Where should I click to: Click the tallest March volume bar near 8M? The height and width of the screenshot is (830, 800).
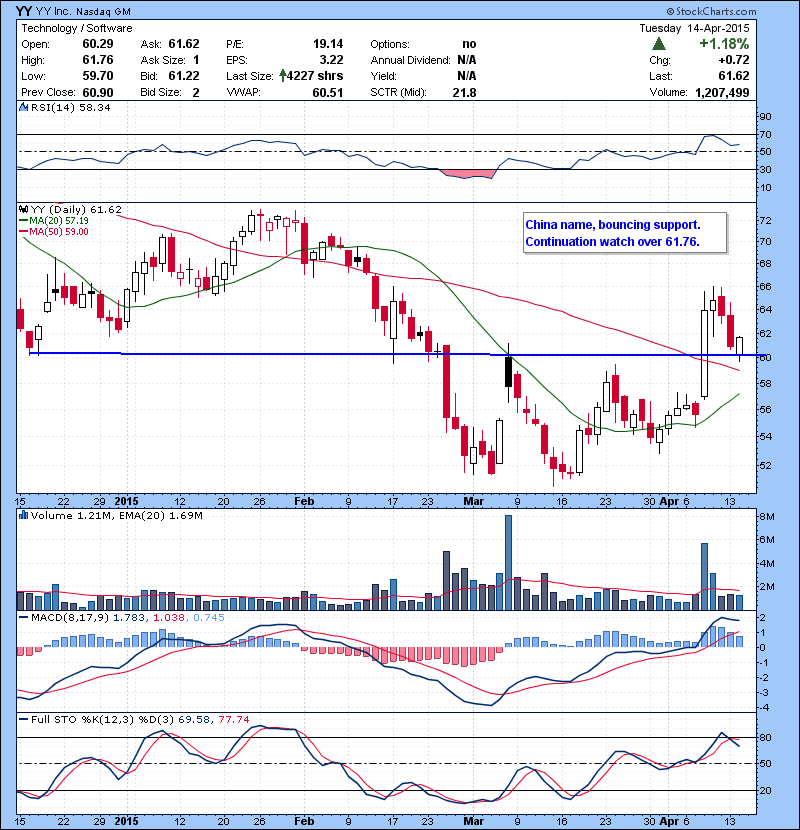(508, 563)
